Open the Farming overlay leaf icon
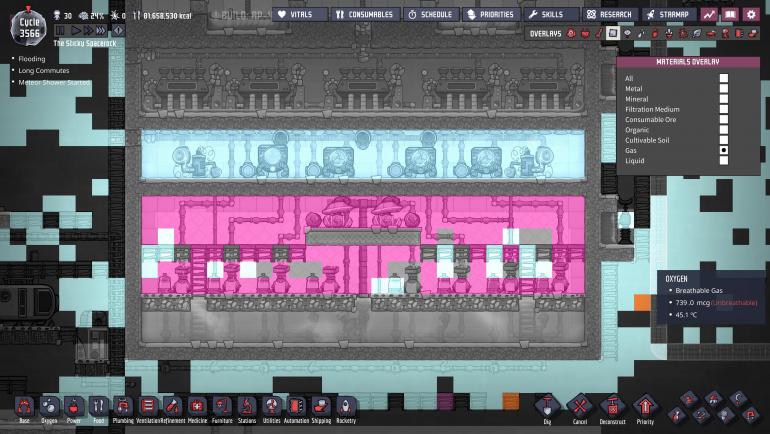 pos(697,33)
